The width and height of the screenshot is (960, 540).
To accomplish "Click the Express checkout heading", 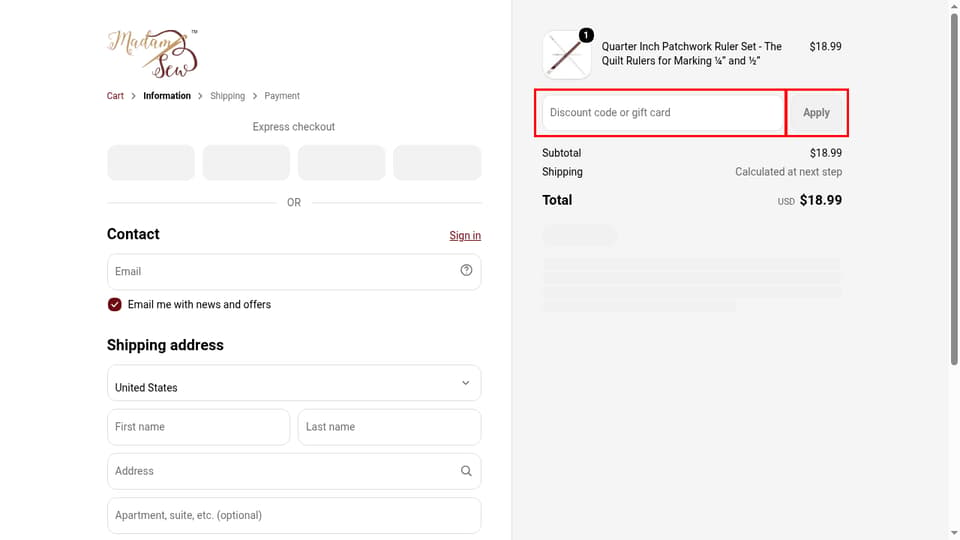I will click(x=294, y=127).
